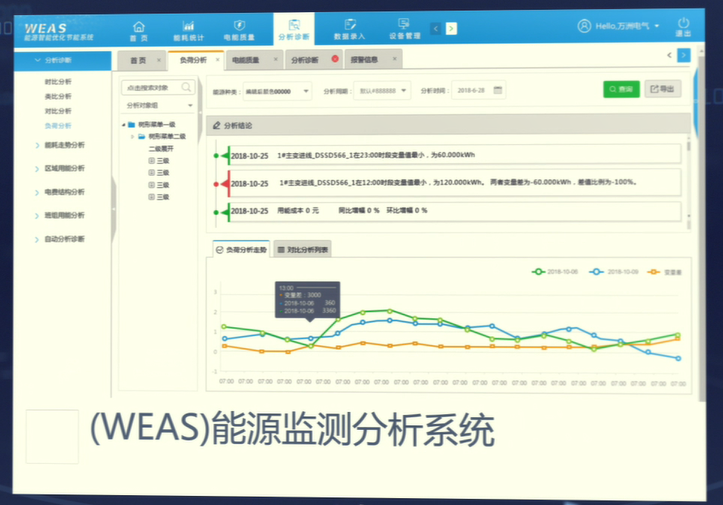This screenshot has width=723, height=505.
Task: Click the blue tab strip scroll-right button
Action: click(683, 55)
